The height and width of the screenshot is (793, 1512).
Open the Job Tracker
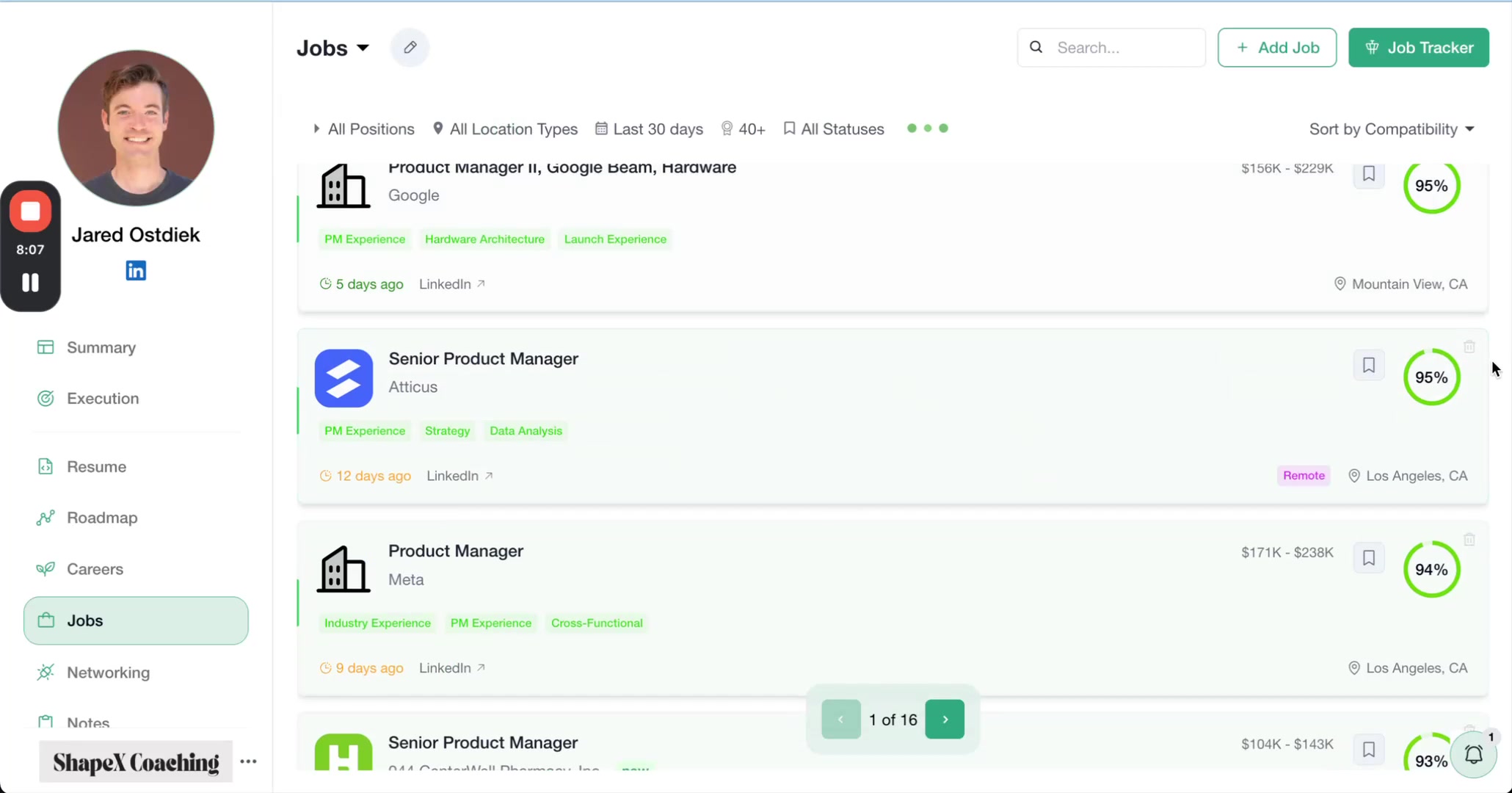tap(1418, 47)
